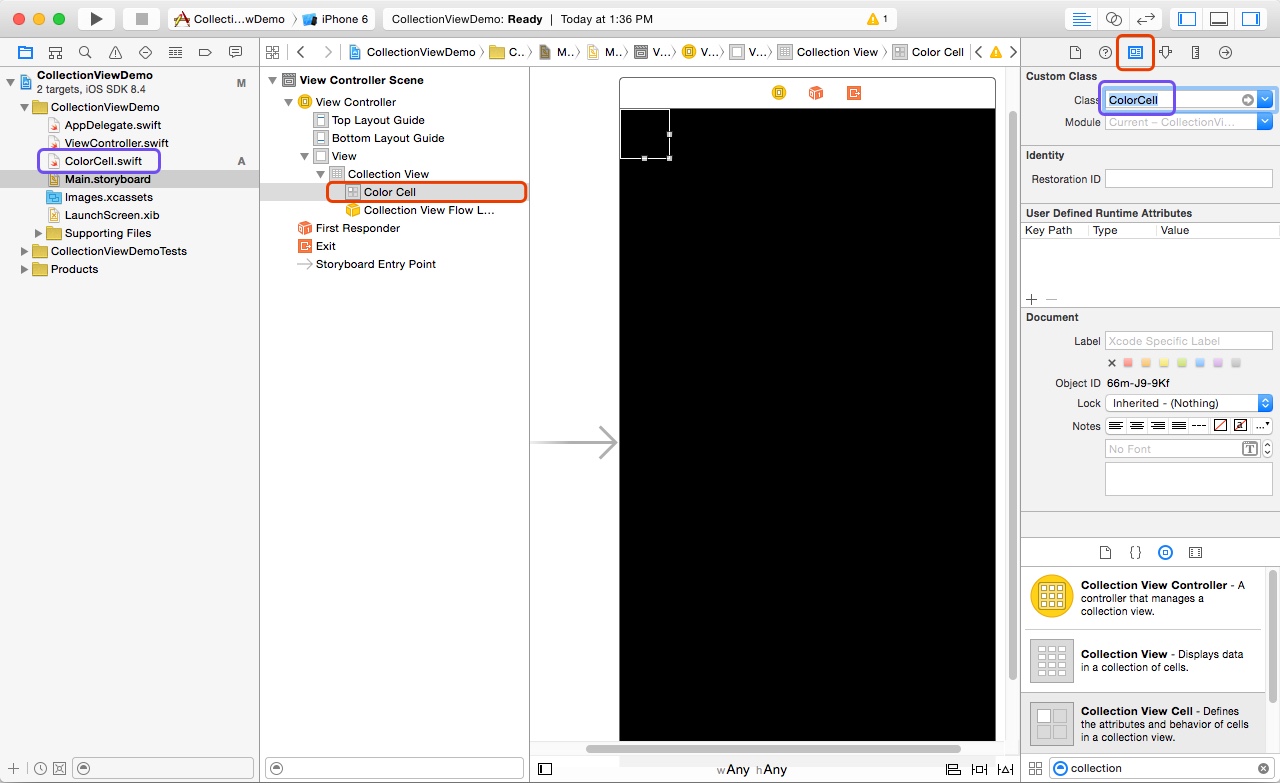Click the Xcode Specific Label field
Screen dimensions: 1280x783
tap(1188, 341)
